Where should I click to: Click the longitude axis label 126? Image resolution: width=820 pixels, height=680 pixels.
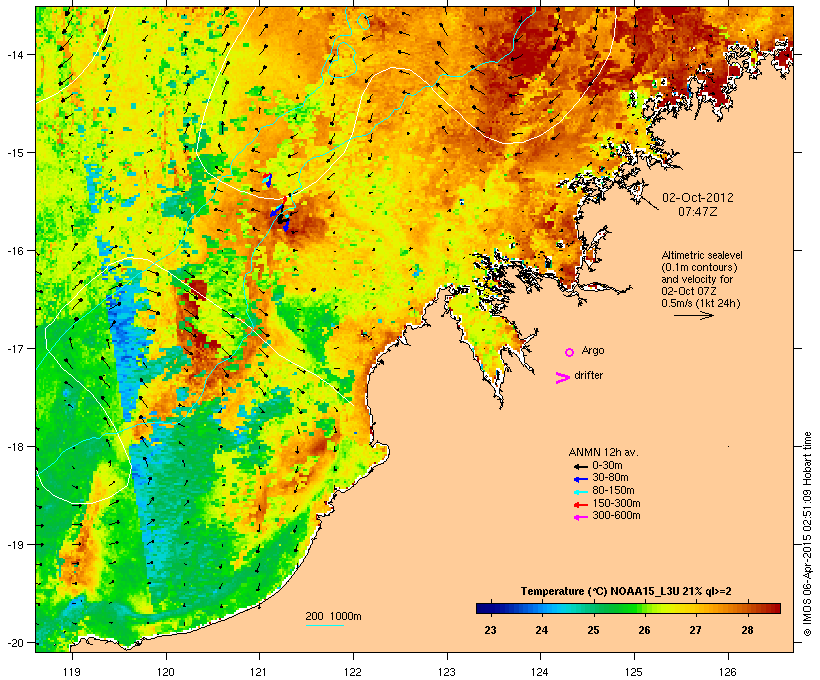coord(728,672)
